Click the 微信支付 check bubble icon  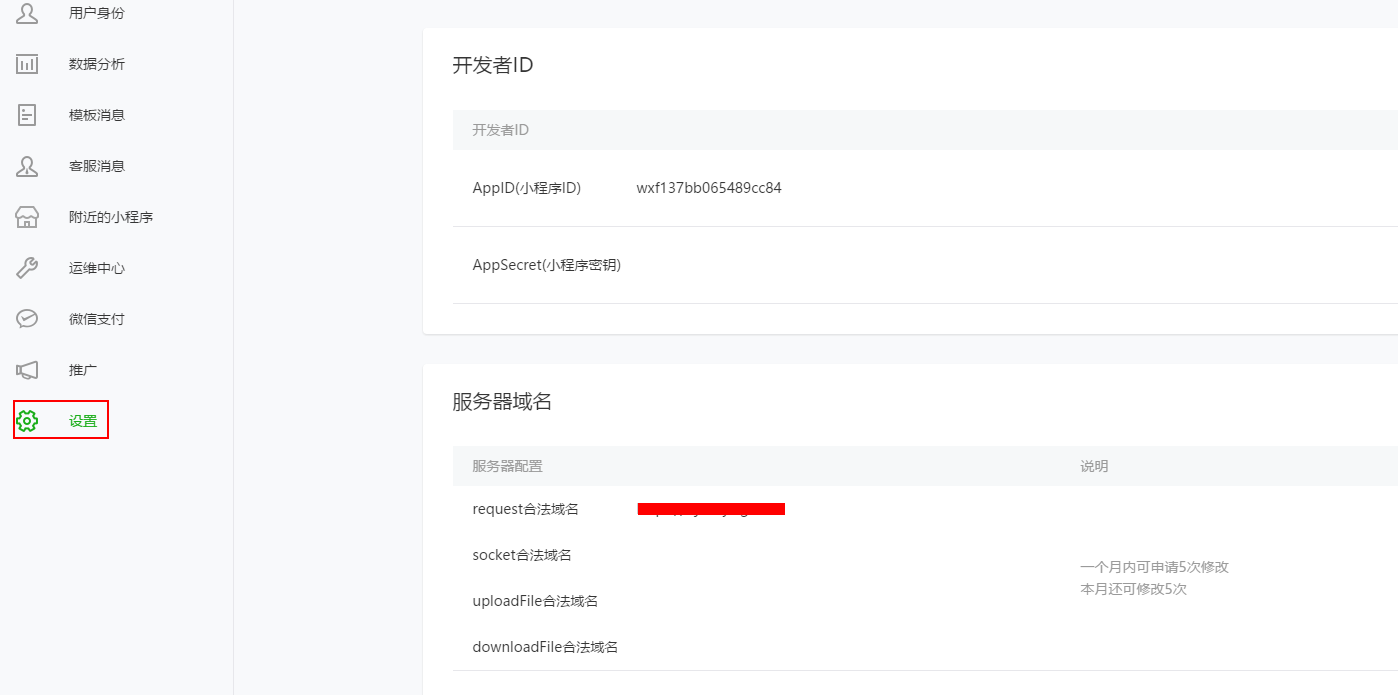27,319
